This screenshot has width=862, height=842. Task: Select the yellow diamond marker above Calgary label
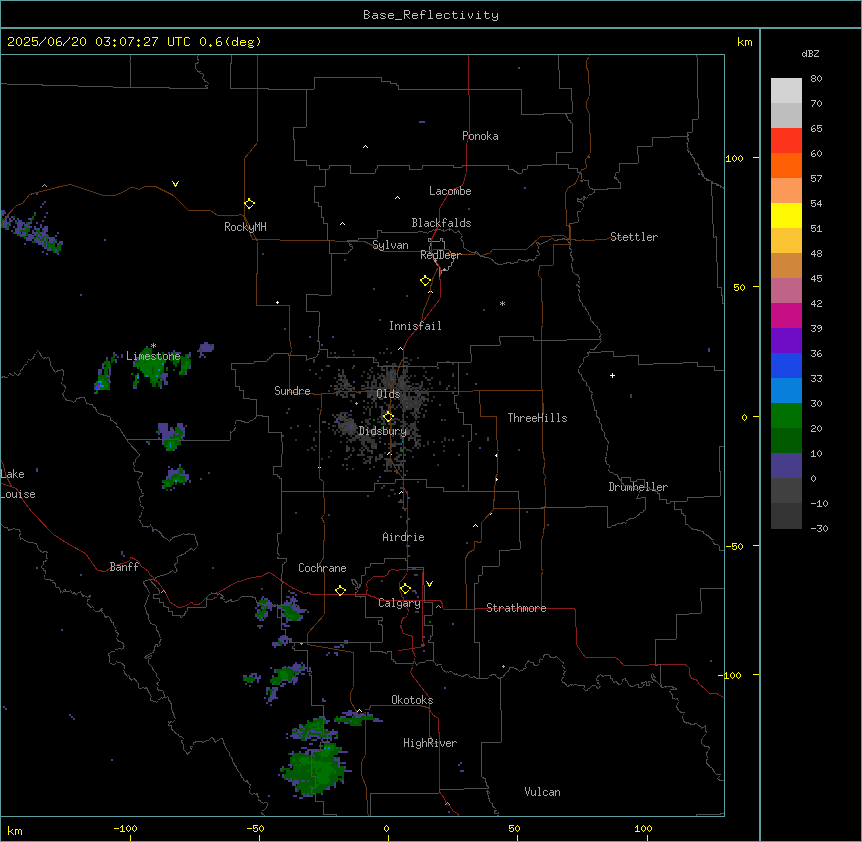[x=405, y=589]
